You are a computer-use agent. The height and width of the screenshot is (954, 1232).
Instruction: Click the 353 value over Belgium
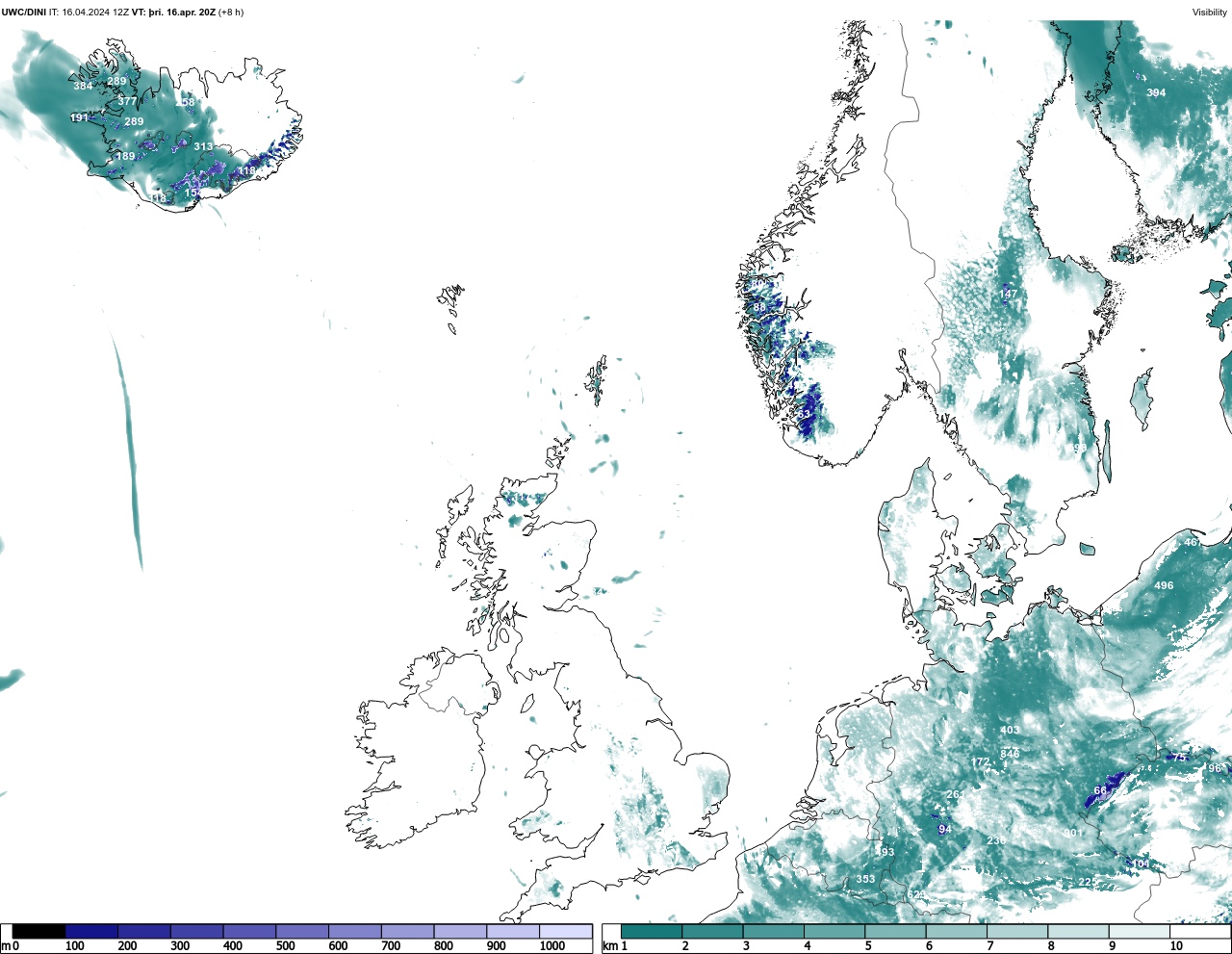(x=866, y=879)
